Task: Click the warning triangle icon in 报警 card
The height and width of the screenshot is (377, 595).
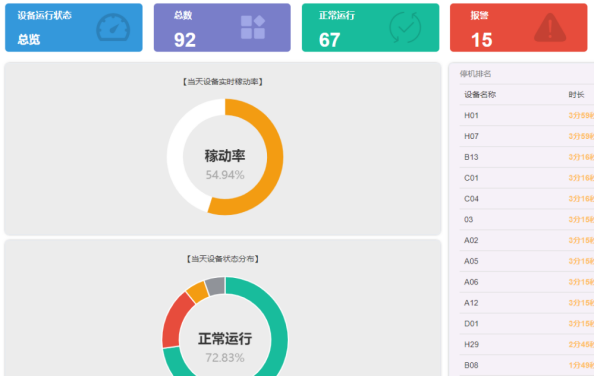Action: click(550, 27)
